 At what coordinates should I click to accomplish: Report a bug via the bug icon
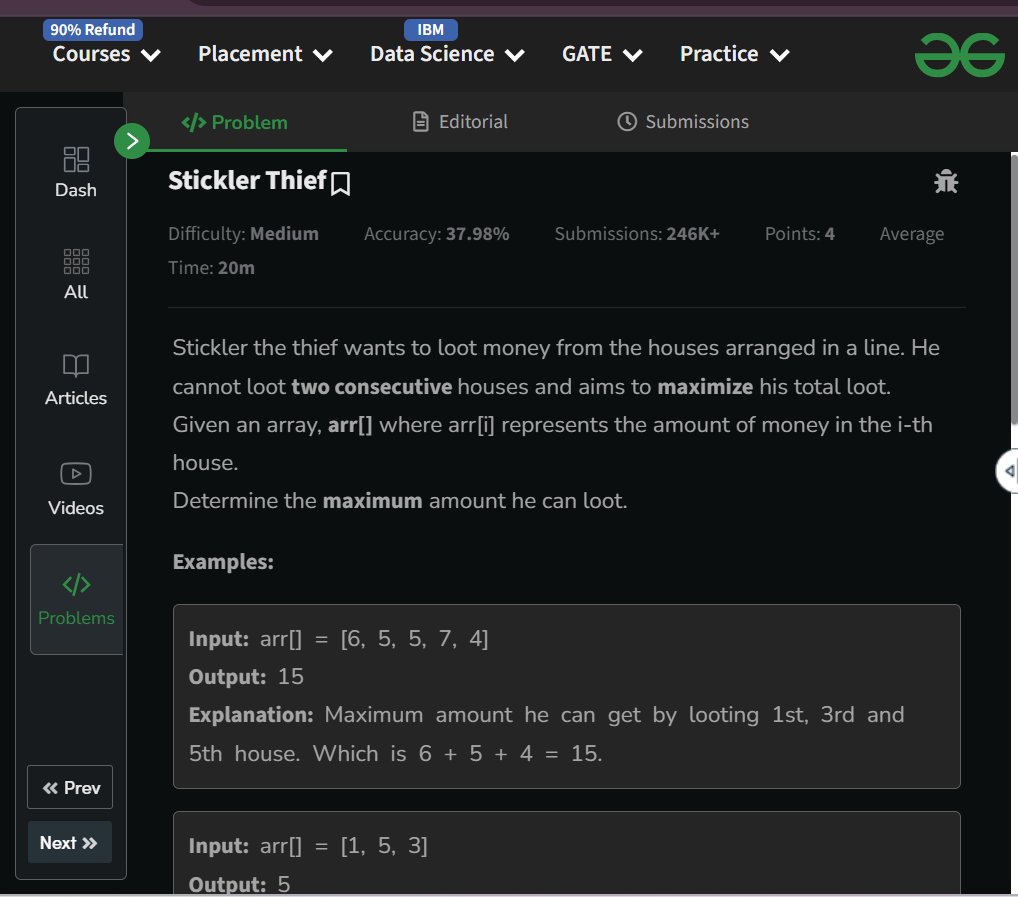[x=945, y=182]
